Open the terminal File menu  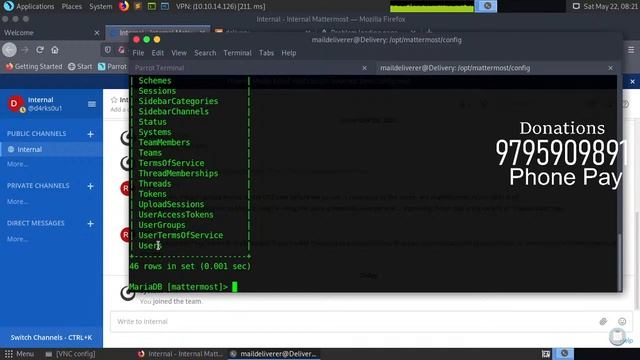[x=138, y=53]
